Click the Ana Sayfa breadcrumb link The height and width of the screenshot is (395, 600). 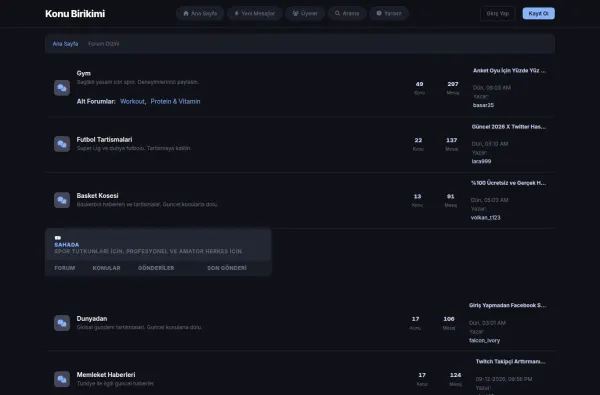[65, 44]
